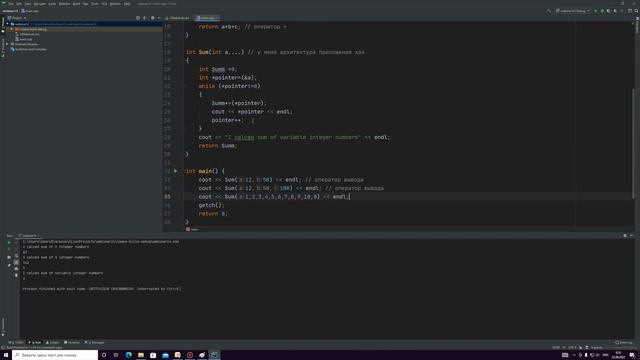Toggle scroll-to-end icon in Run console
This screenshot has height=360, width=640.
[16, 262]
